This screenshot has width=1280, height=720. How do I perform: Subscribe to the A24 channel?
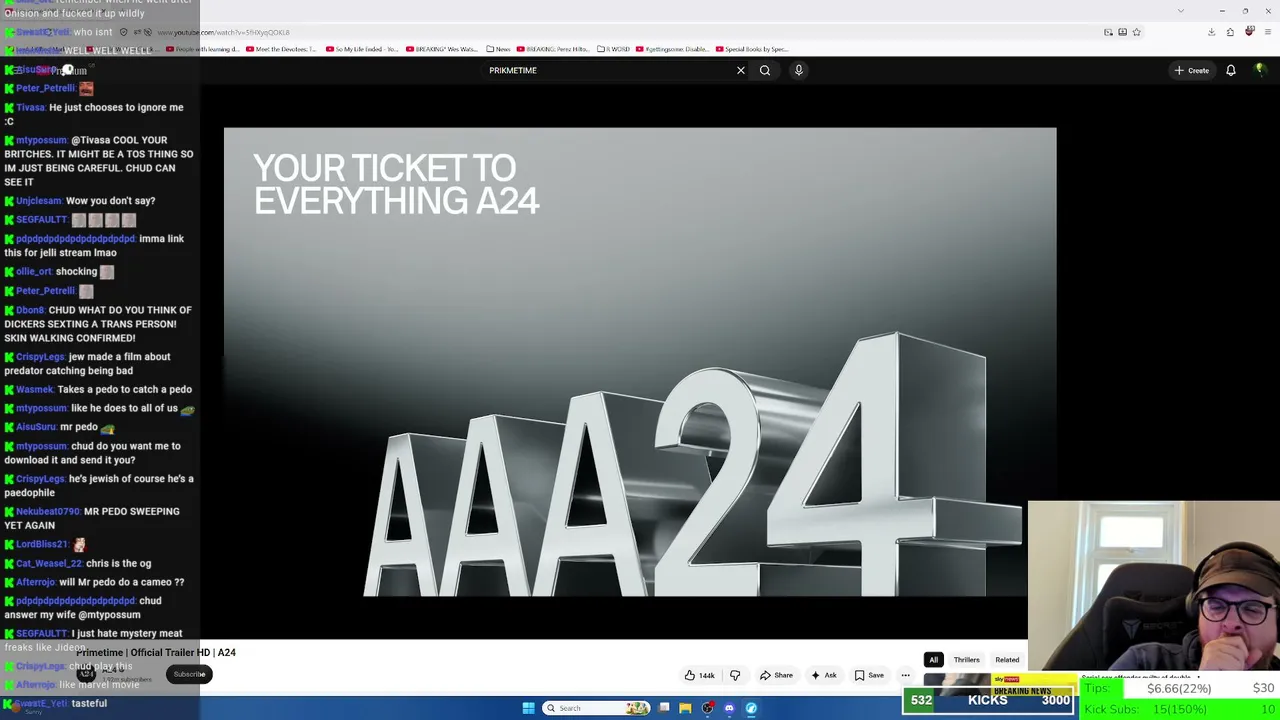click(189, 674)
